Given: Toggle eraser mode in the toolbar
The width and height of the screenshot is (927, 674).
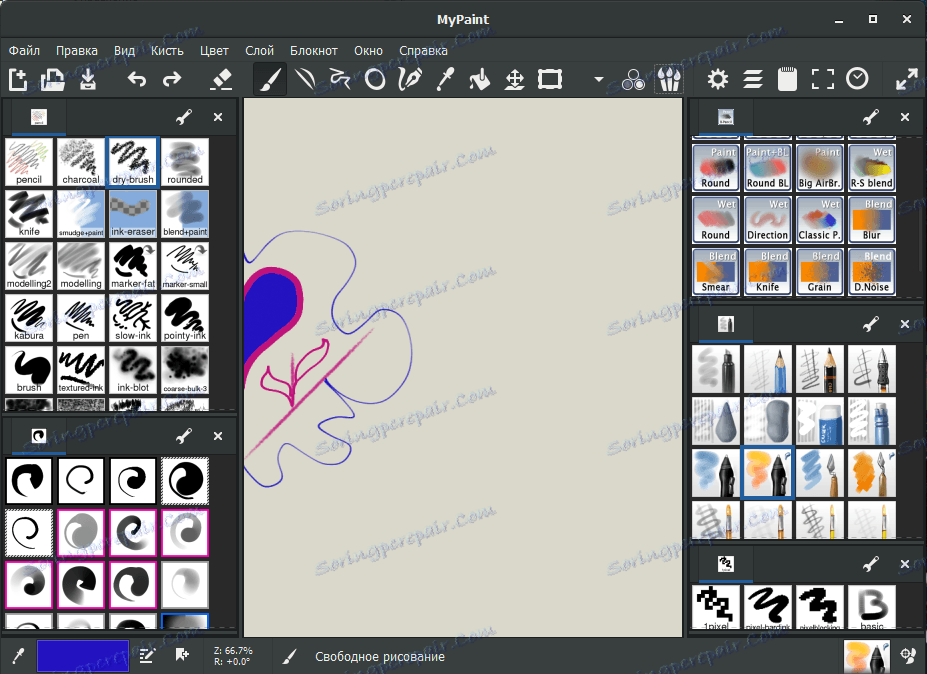Looking at the screenshot, I should pos(221,79).
